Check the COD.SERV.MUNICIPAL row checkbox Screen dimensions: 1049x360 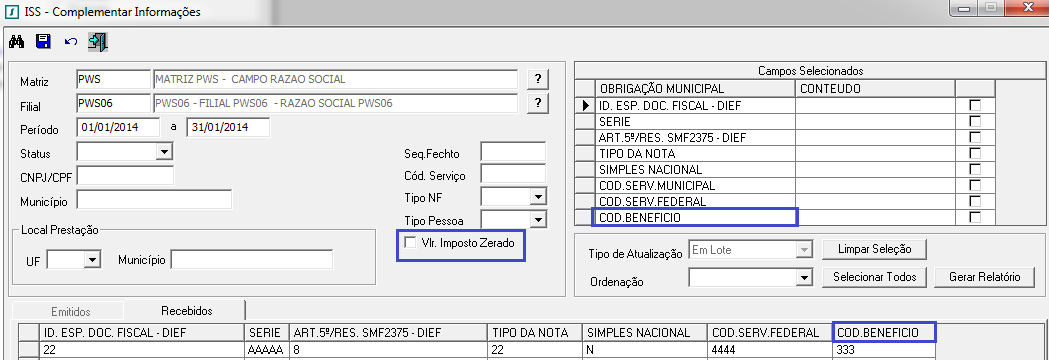point(975,185)
